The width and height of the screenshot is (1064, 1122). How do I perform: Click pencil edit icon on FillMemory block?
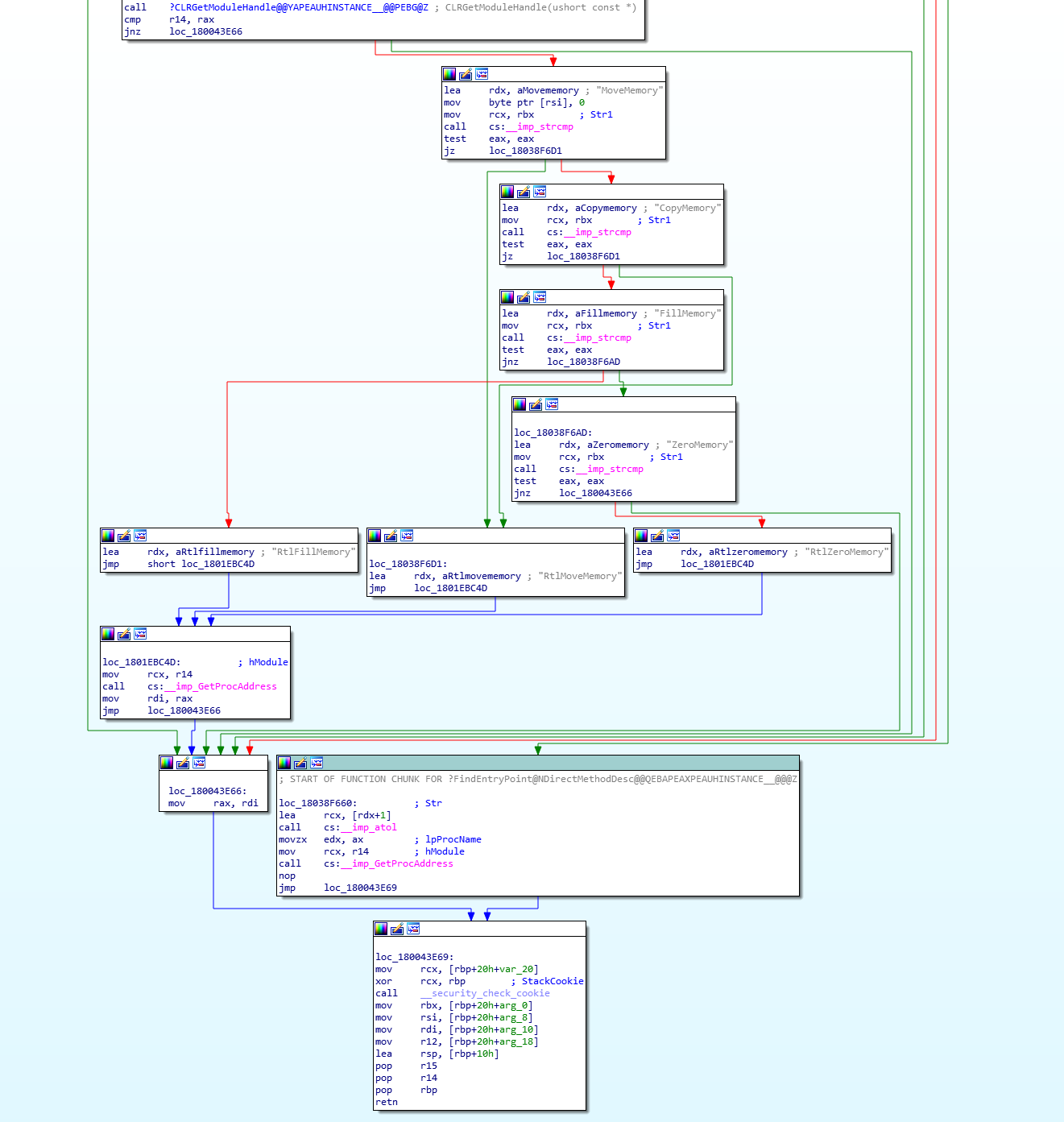tap(524, 297)
